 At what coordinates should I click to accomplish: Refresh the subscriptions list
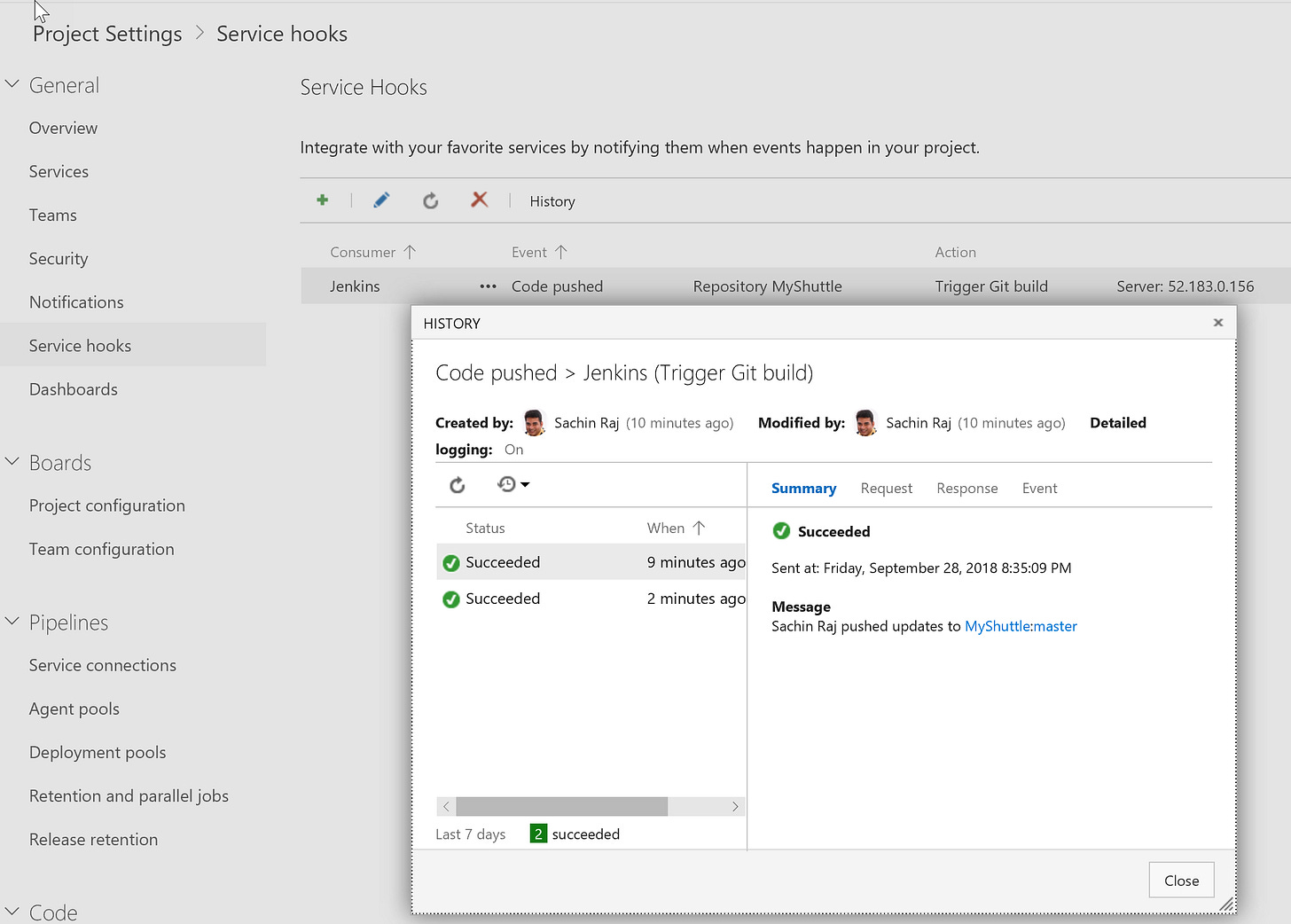[x=430, y=200]
